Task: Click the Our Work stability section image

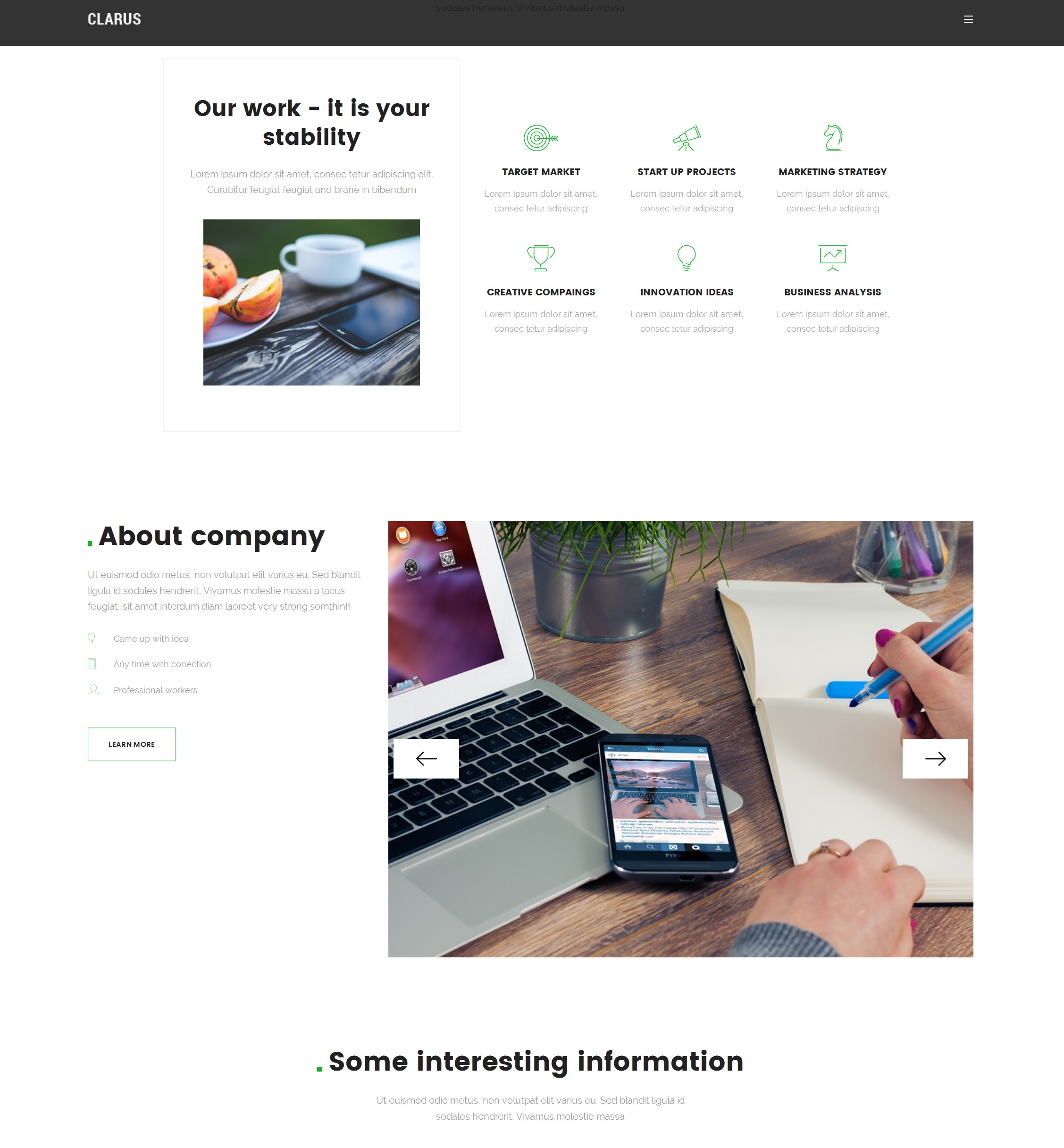Action: pos(313,302)
